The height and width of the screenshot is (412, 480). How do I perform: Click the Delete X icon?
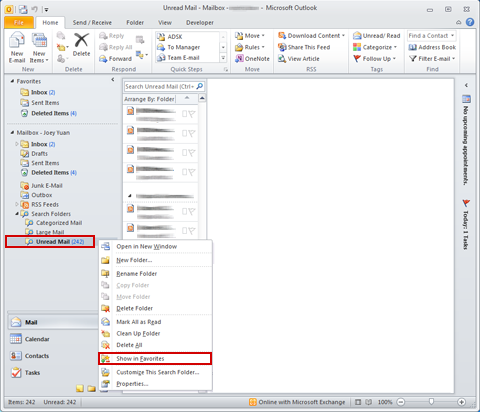coord(81,40)
